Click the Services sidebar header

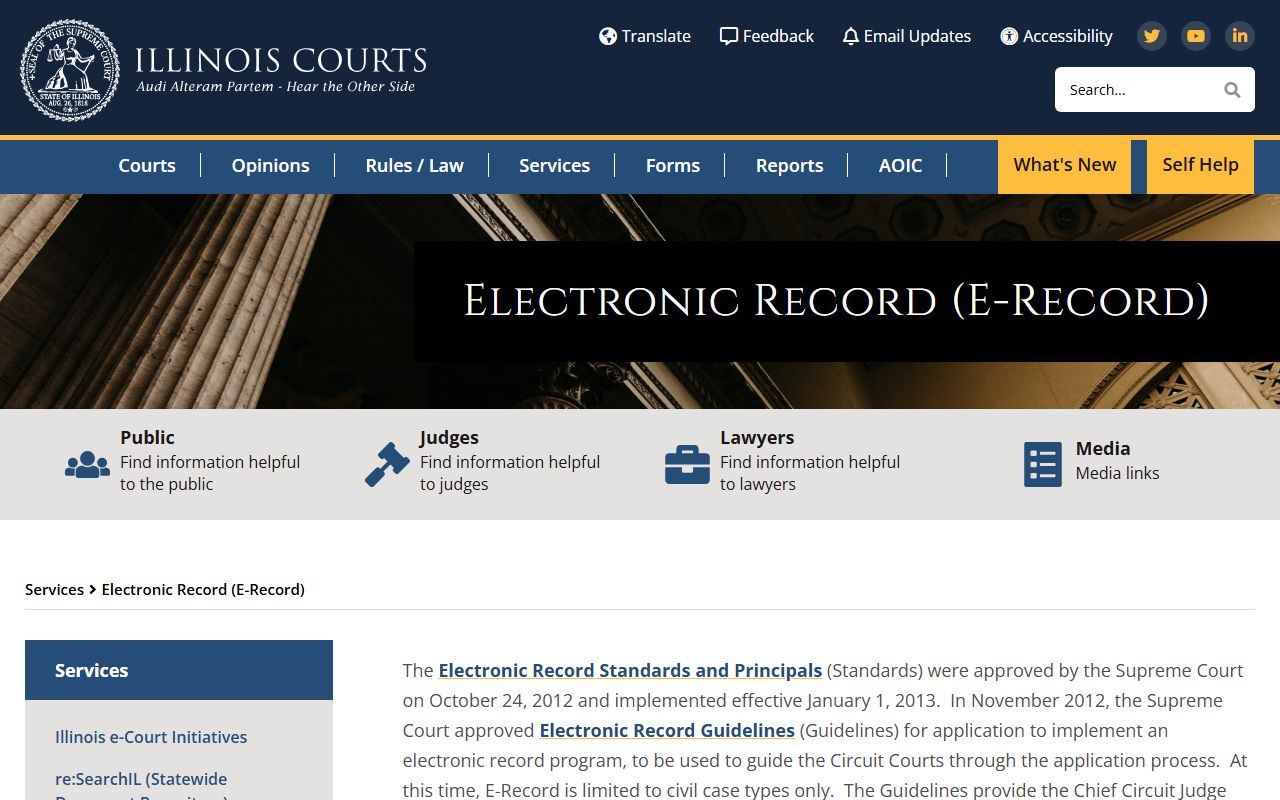point(179,670)
